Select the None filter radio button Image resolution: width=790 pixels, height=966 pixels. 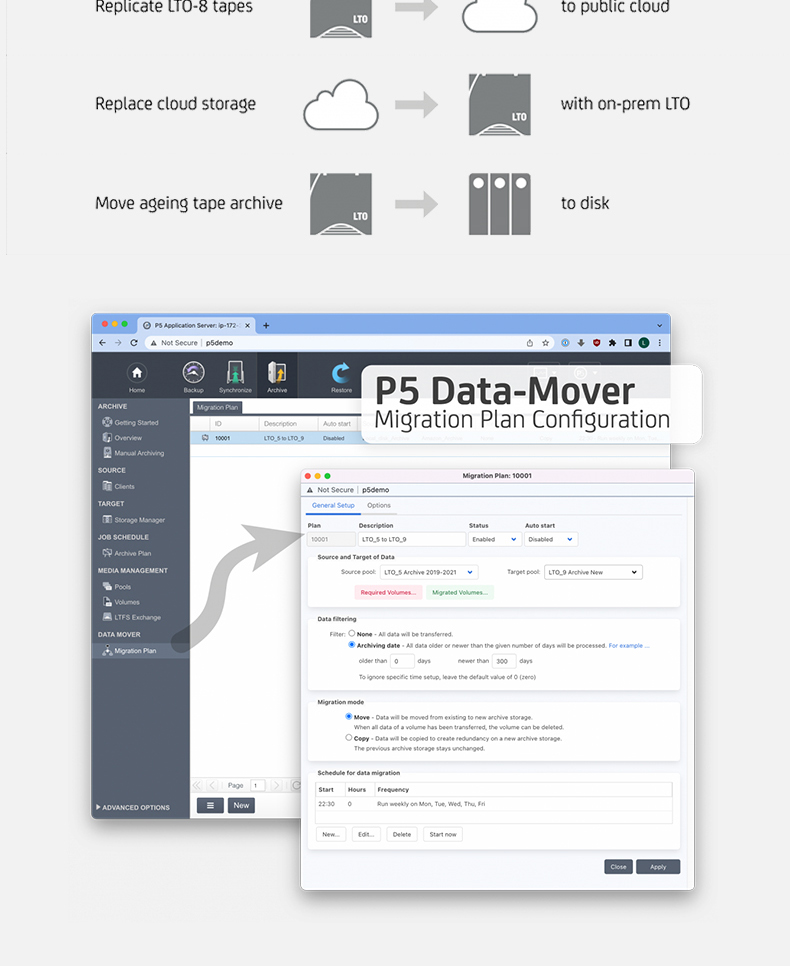point(352,633)
